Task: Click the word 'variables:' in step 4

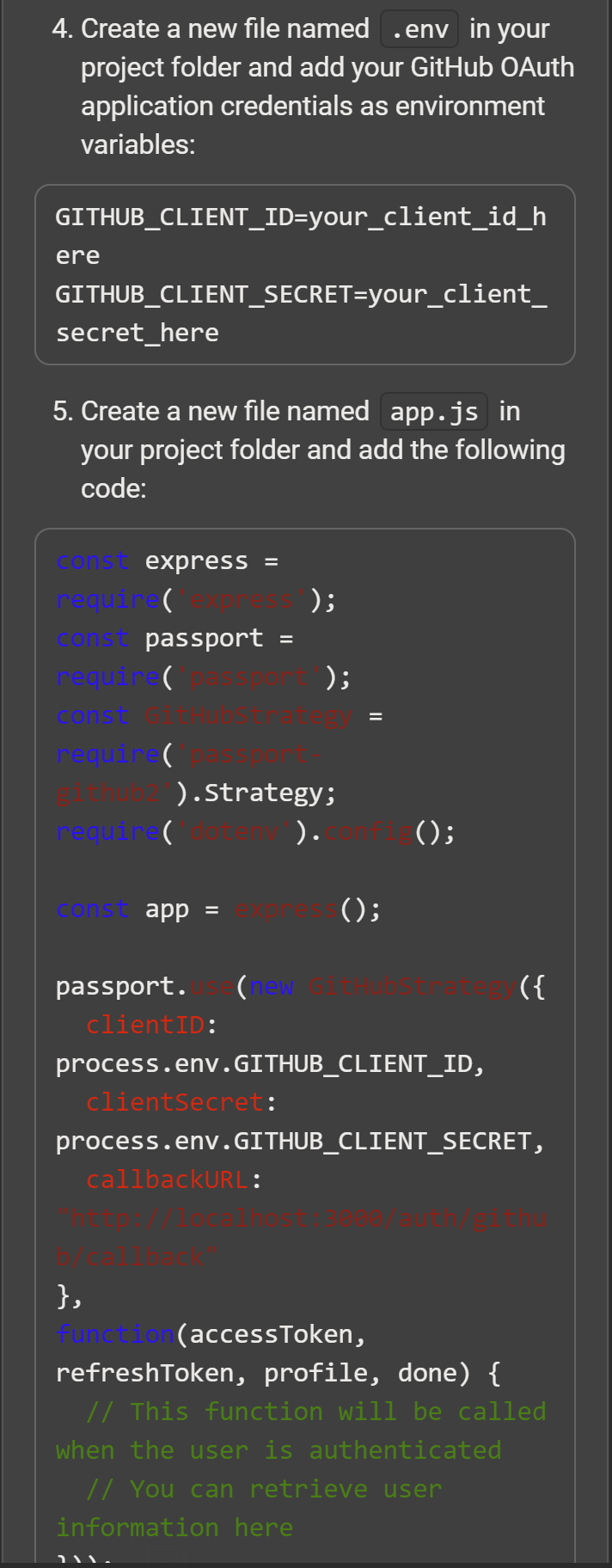Action: 138,144
